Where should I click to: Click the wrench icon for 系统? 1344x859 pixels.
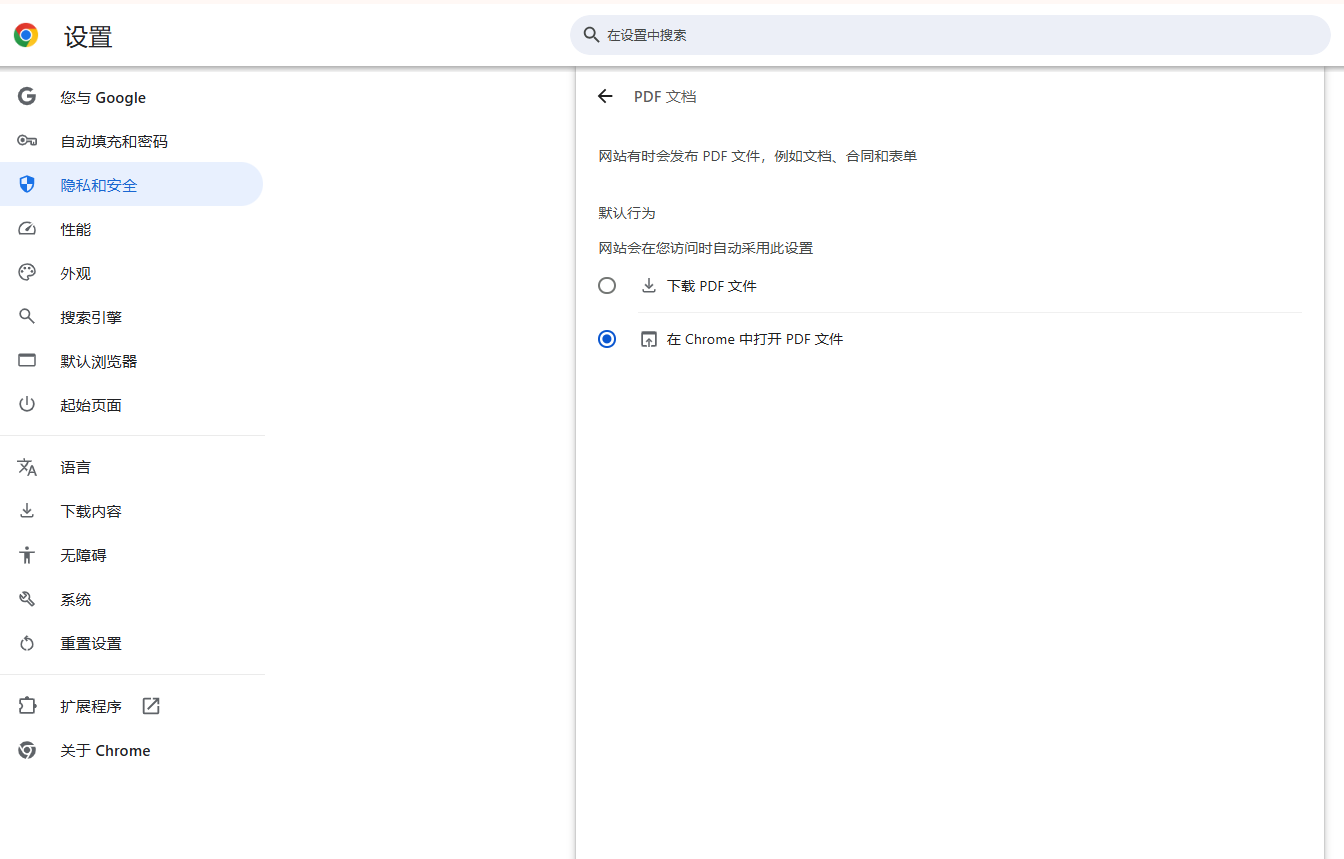point(27,599)
